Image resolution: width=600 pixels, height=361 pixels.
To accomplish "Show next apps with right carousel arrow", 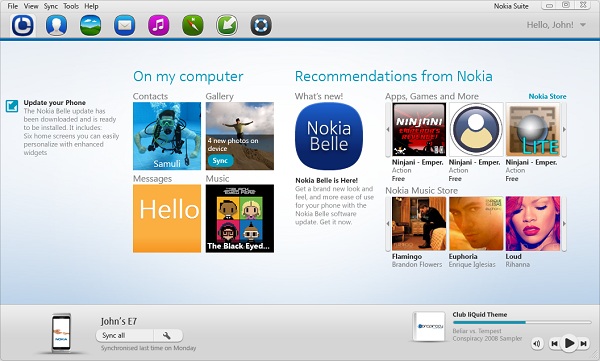I will point(564,130).
